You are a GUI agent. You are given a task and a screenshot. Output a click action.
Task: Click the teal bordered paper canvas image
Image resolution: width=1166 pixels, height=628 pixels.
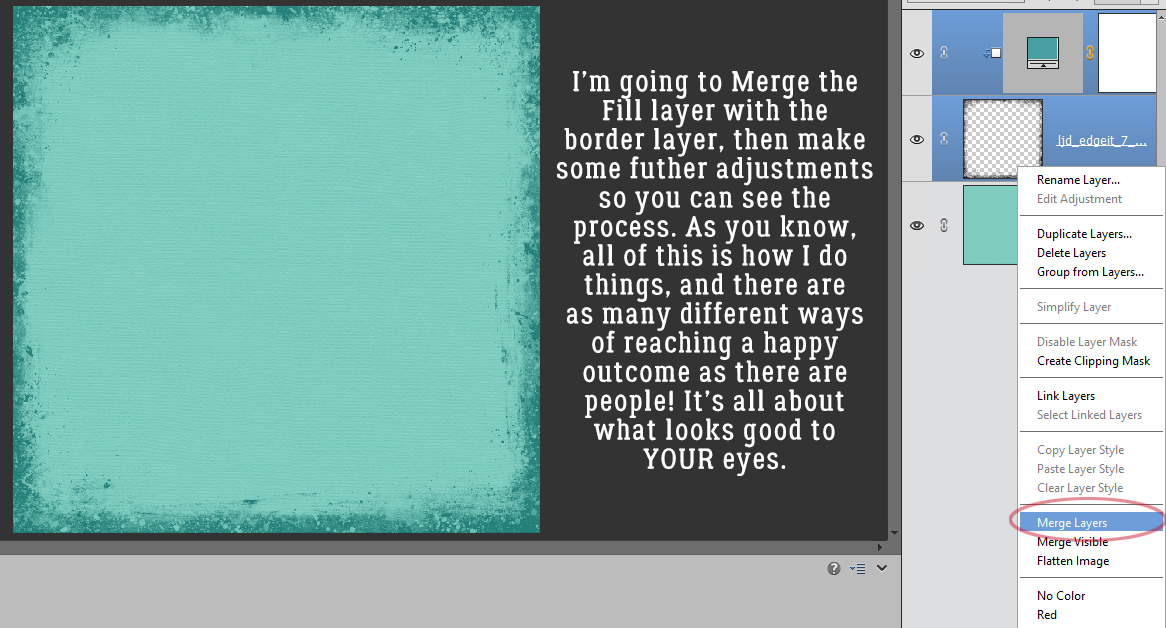(x=276, y=269)
